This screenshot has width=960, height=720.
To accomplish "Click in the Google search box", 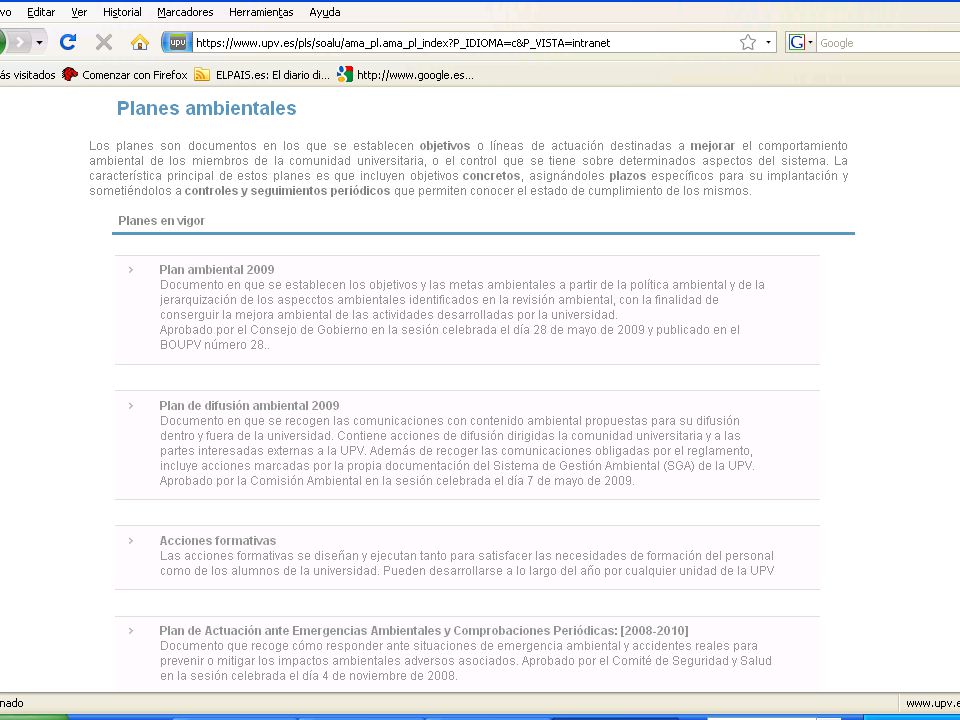I will 889,43.
